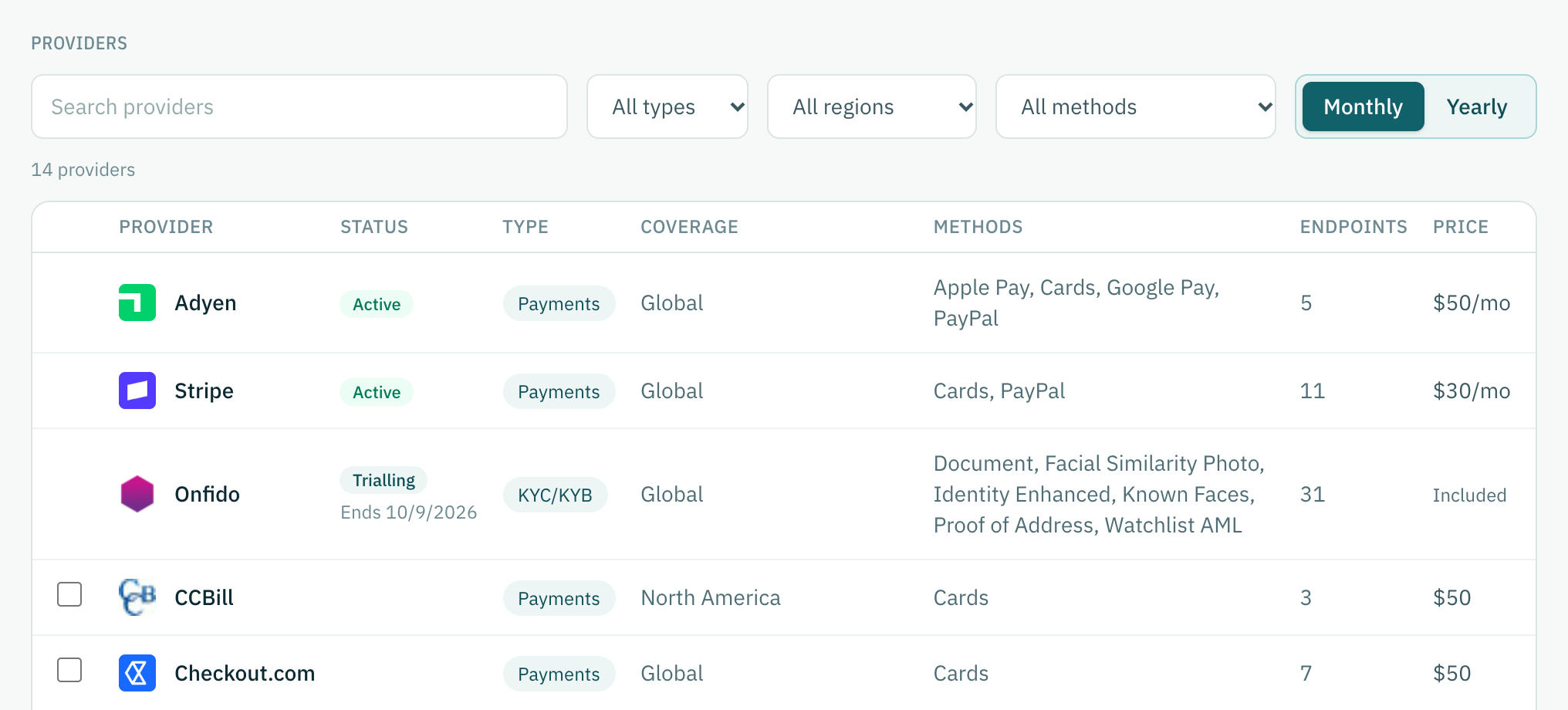Sort by the Type column header
The height and width of the screenshot is (710, 1568).
coord(525,227)
